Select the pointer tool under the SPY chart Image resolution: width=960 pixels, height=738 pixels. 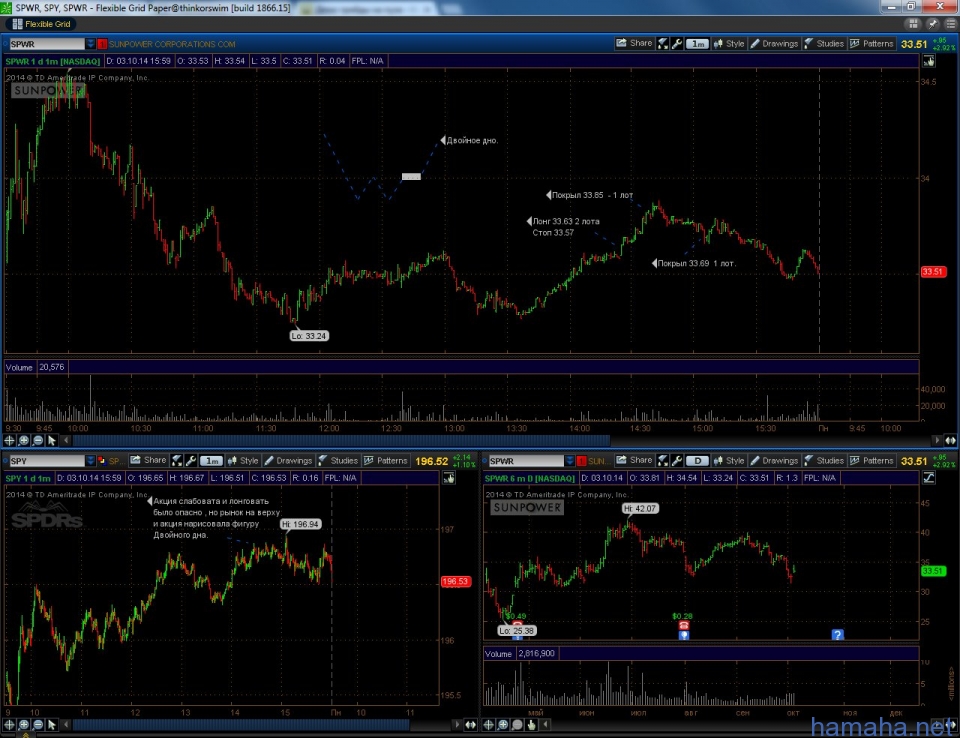51,725
